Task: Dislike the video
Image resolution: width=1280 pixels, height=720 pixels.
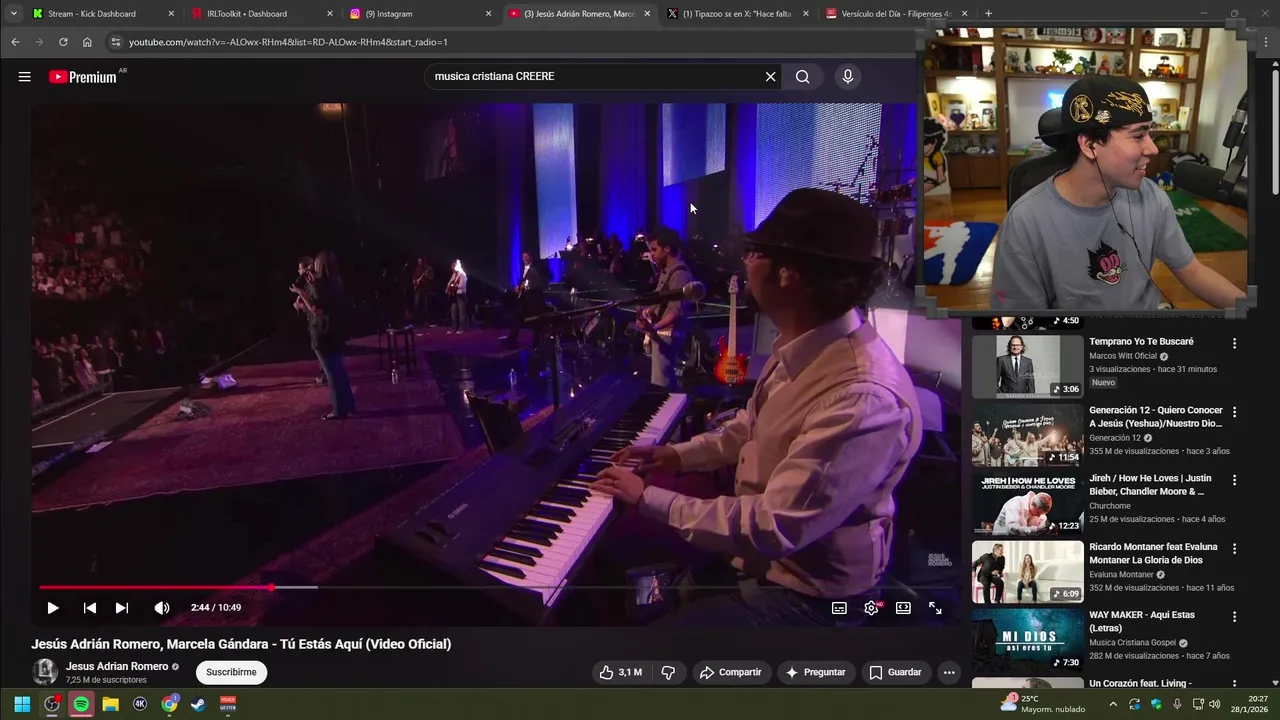Action: tap(668, 672)
